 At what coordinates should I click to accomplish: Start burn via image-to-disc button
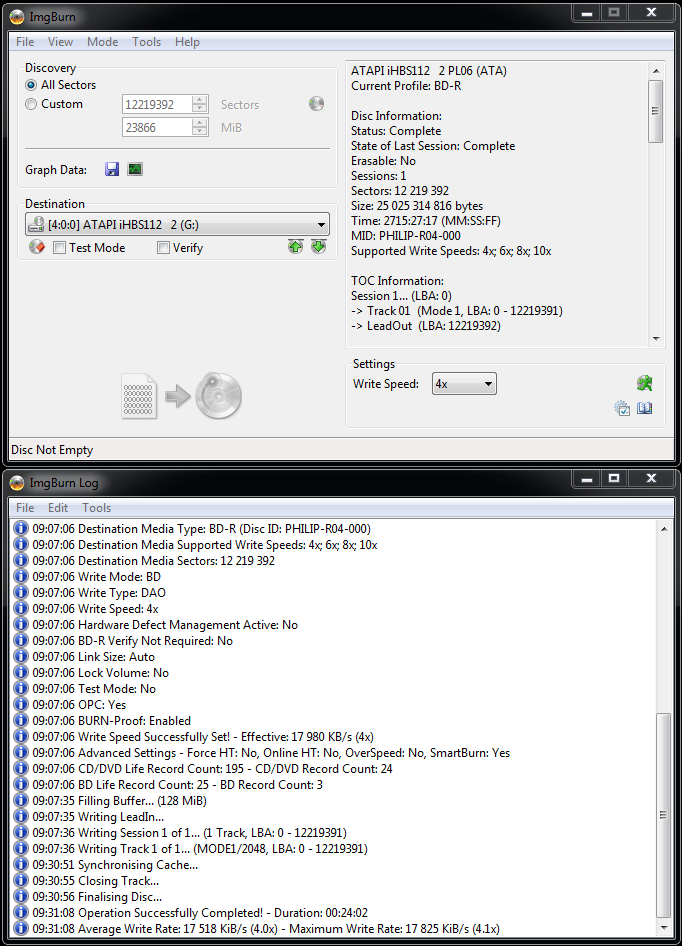[x=181, y=396]
